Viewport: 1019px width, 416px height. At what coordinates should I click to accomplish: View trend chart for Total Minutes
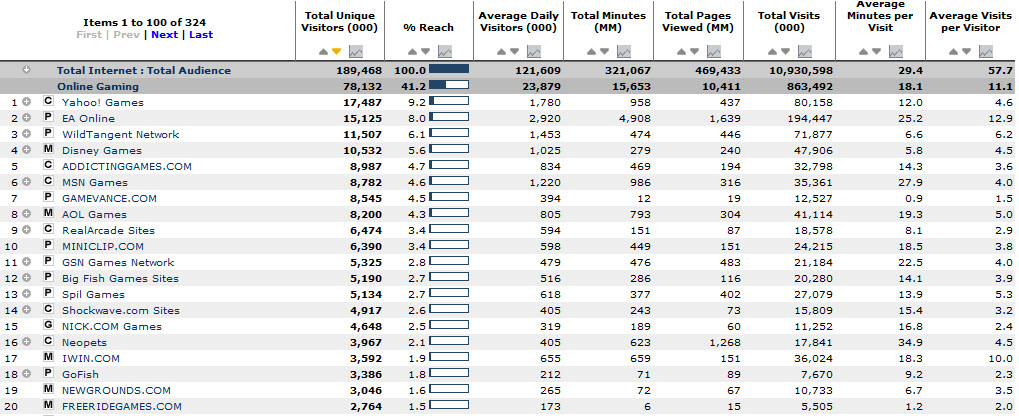click(623, 51)
